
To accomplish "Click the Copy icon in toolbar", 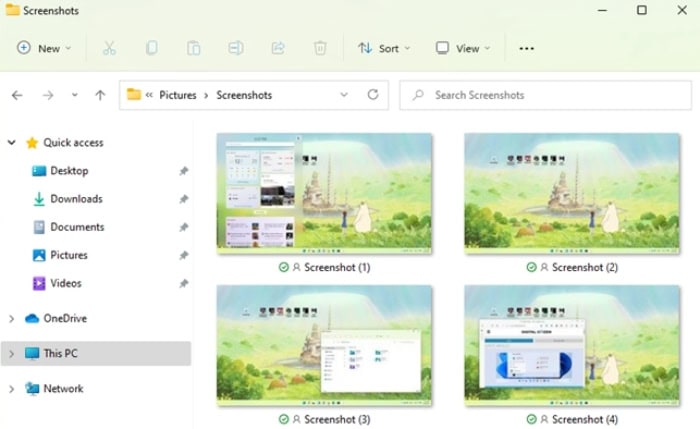I will click(x=151, y=48).
